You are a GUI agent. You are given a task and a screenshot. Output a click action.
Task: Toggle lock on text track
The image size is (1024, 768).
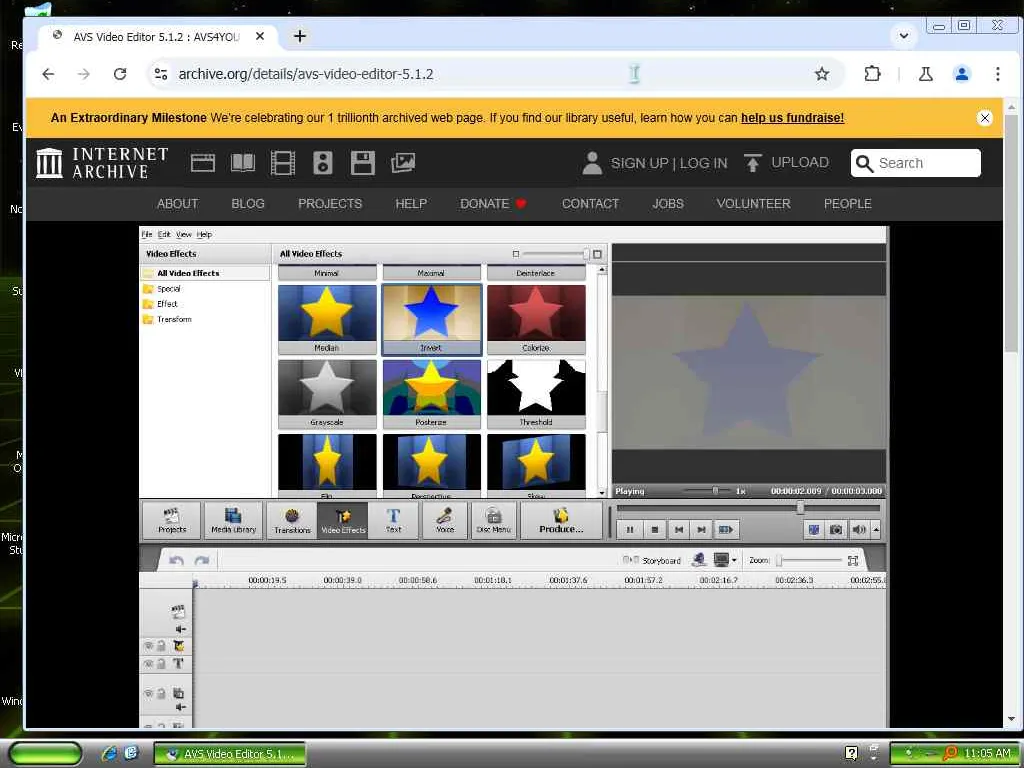[x=161, y=664]
